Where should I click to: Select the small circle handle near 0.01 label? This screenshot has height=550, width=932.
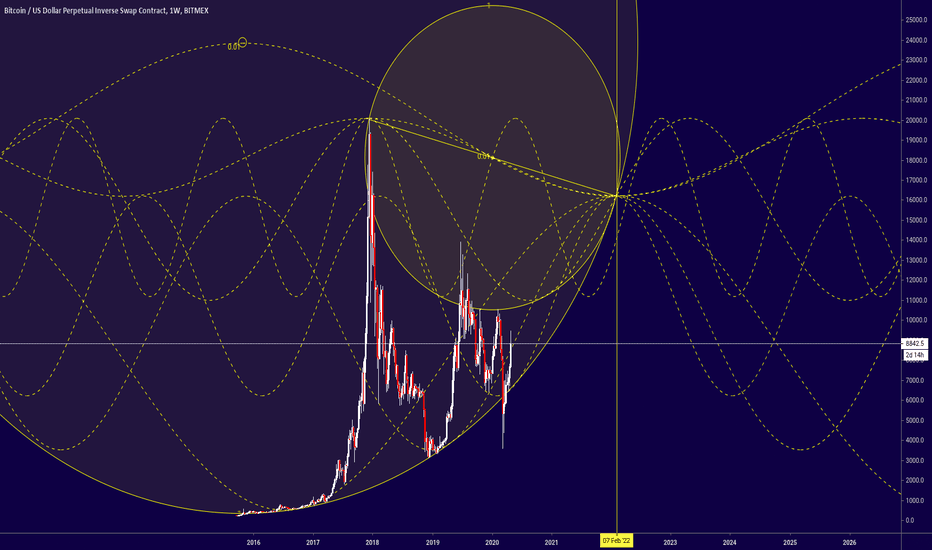(x=243, y=43)
